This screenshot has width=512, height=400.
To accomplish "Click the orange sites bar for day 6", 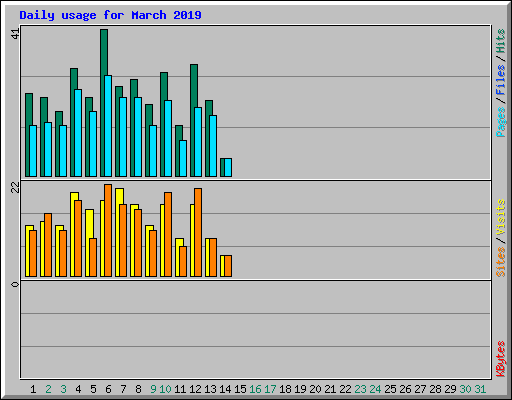I will point(108,230).
